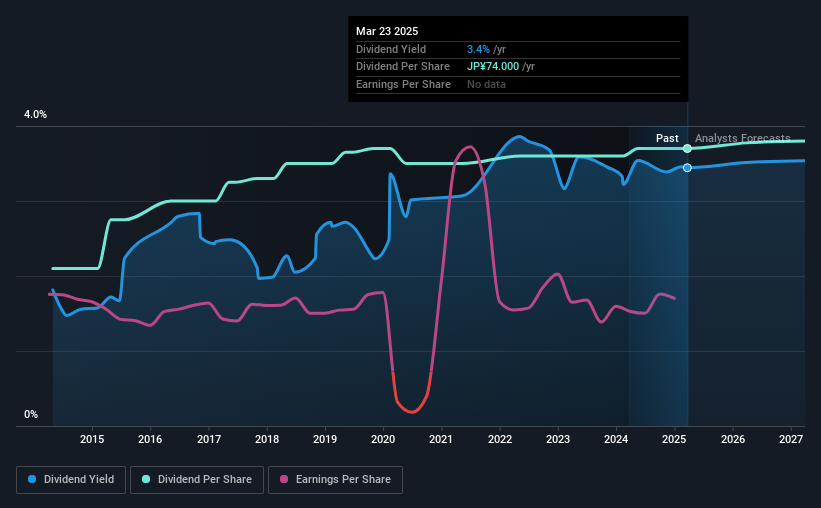Viewport: 821px width, 508px height.
Task: Click the 2019 x-axis label
Action: pyautogui.click(x=325, y=439)
